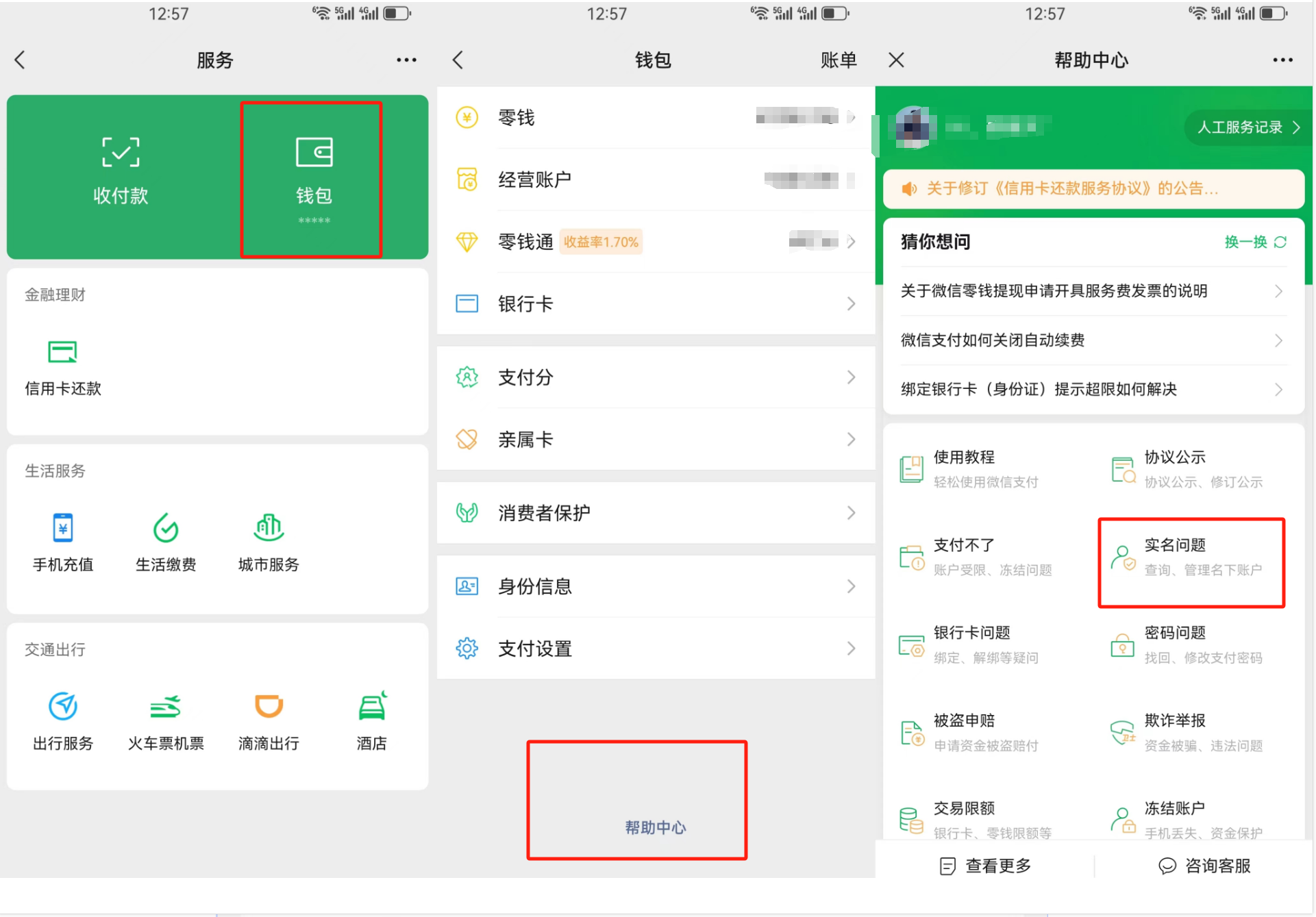Expand the 身份信息 row chevron
The image size is (1316, 917).
pyautogui.click(x=851, y=586)
